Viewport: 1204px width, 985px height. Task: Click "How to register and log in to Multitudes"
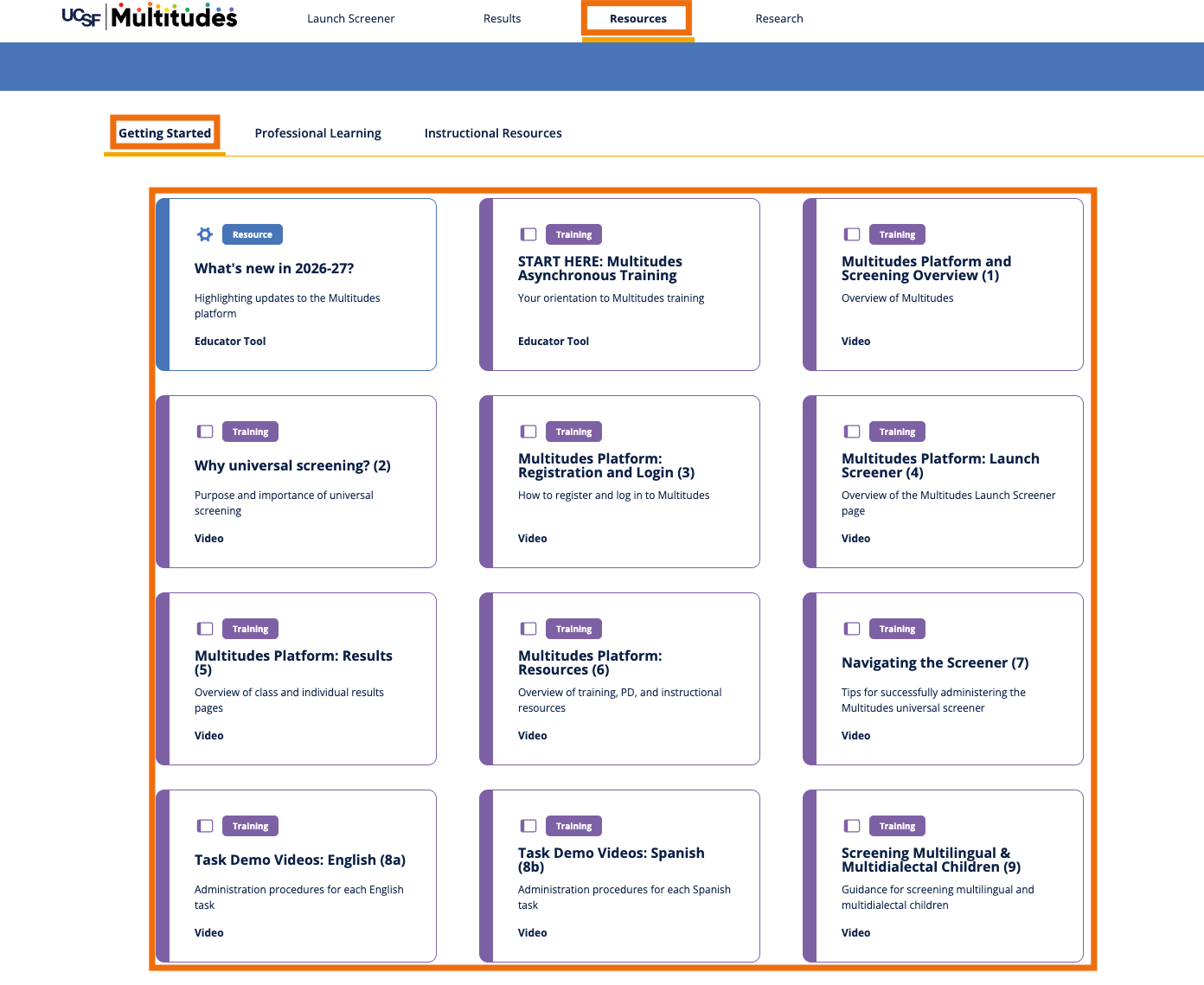point(614,496)
